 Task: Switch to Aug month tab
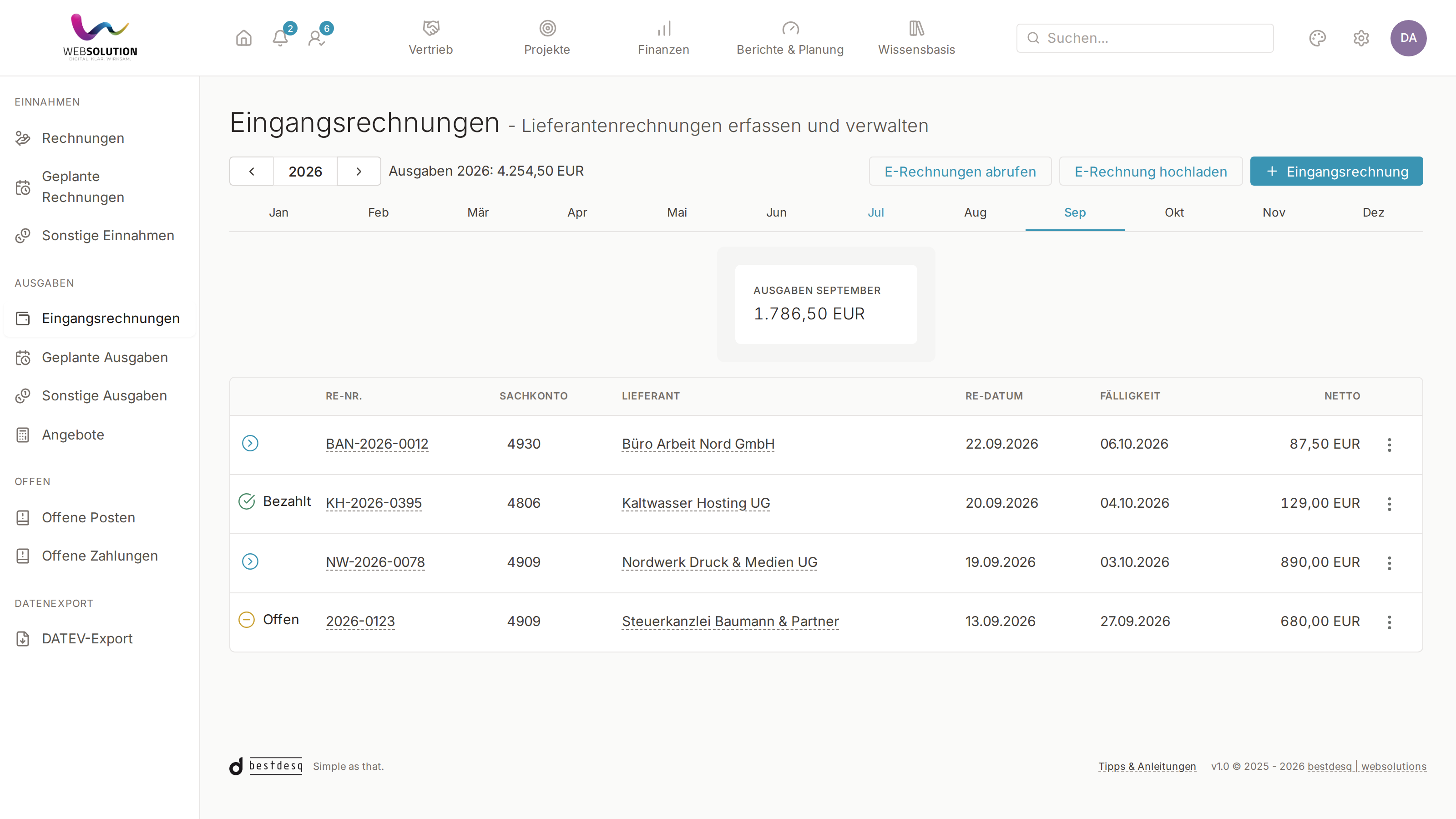(975, 212)
